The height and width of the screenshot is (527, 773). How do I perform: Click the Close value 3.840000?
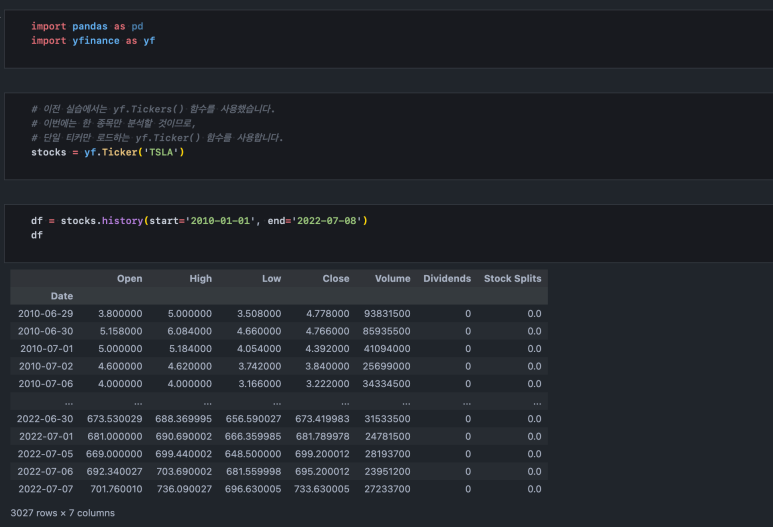point(327,366)
